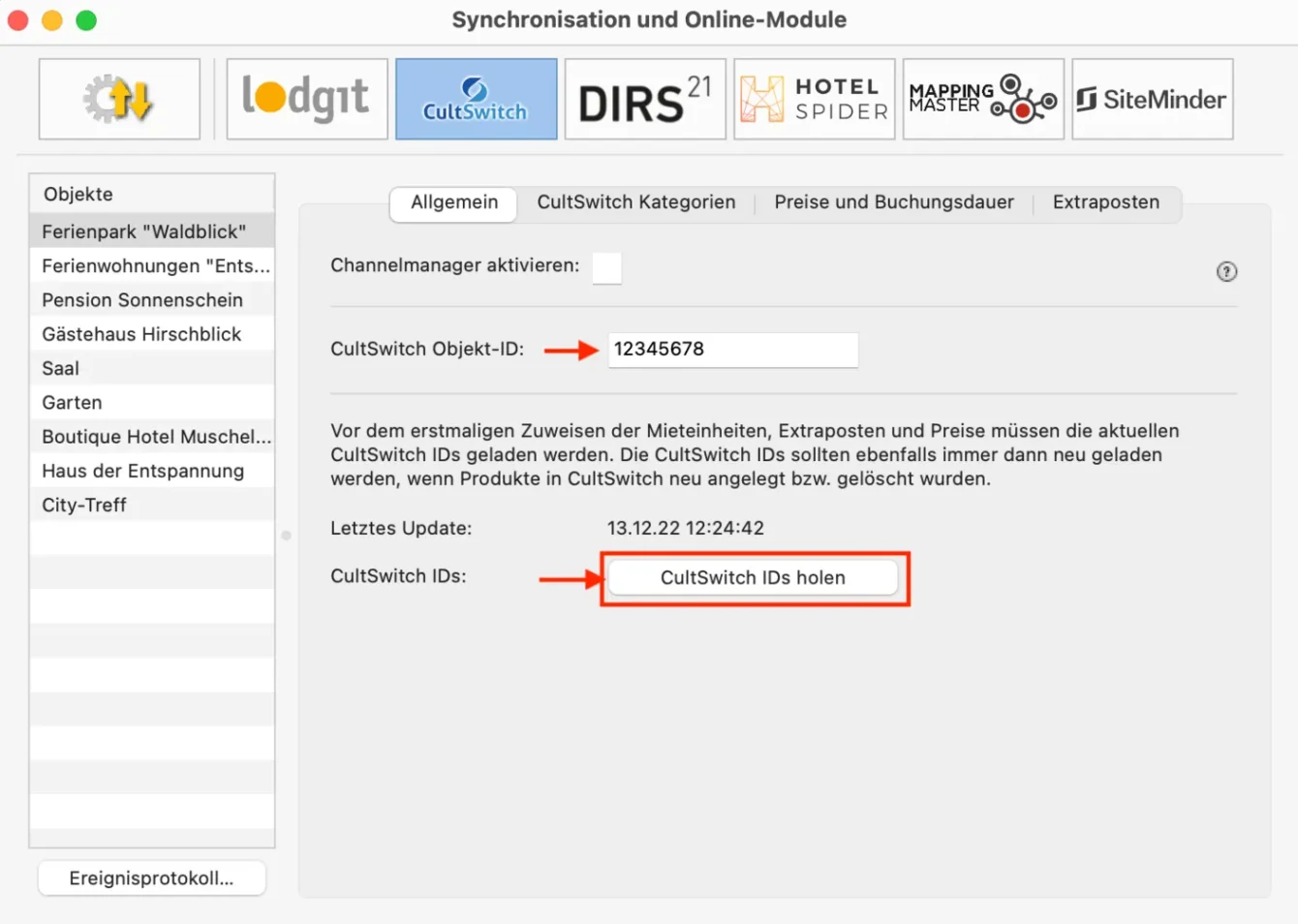The height and width of the screenshot is (924, 1298).
Task: Select Gästehaus Hirschblick object
Action: point(152,334)
